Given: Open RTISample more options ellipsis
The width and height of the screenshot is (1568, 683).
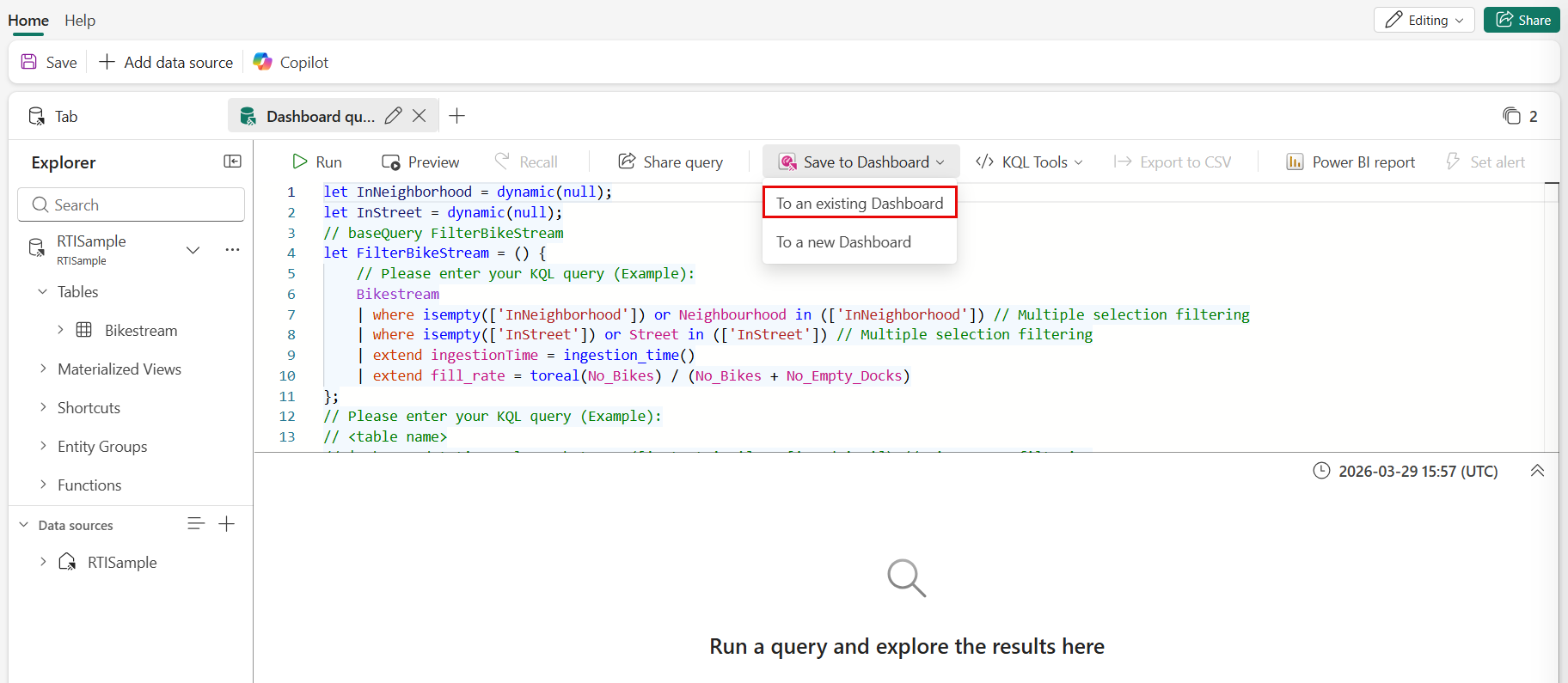Looking at the screenshot, I should 232,250.
